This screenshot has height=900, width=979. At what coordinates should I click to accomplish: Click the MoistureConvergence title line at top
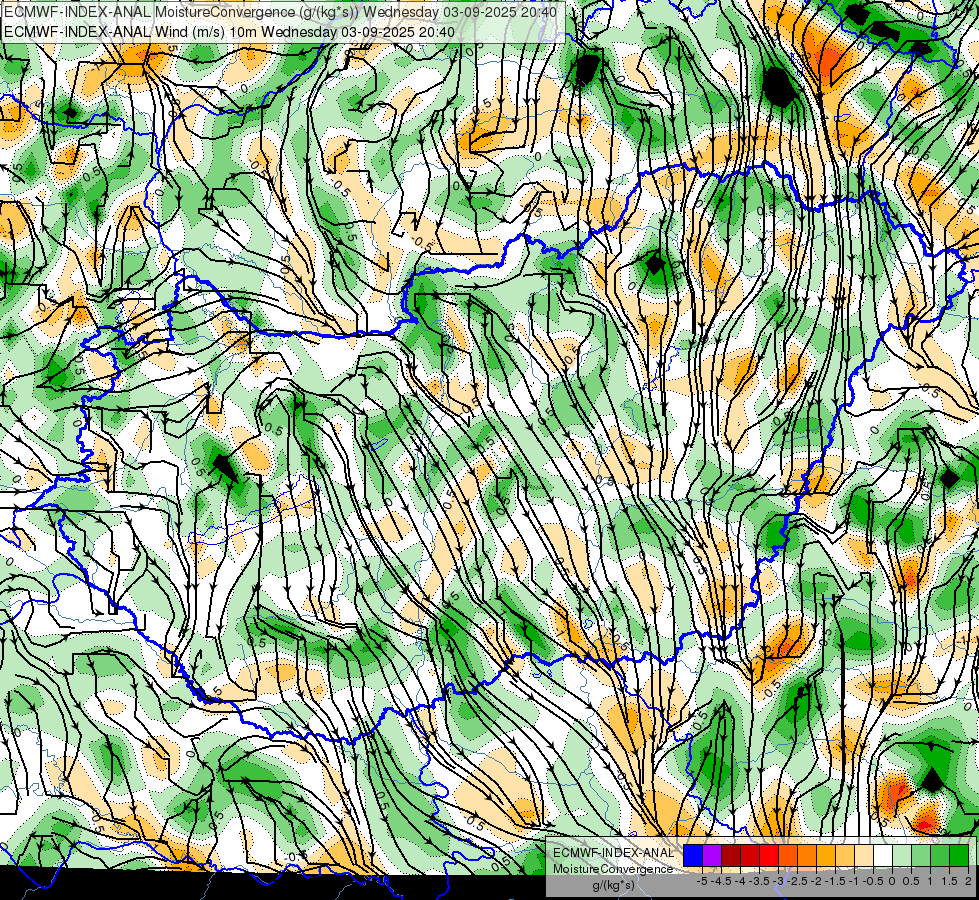(x=280, y=11)
